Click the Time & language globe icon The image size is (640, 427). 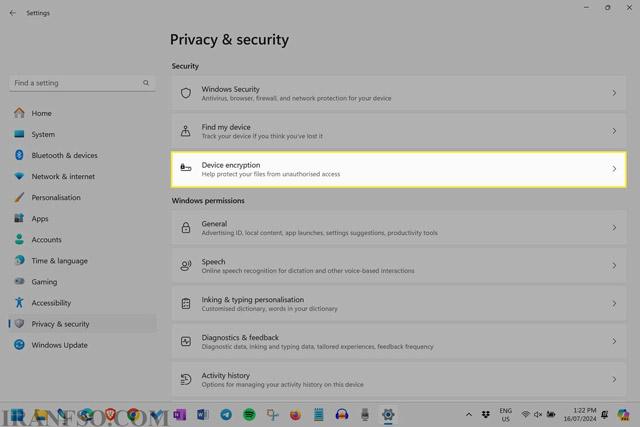pos(19,260)
